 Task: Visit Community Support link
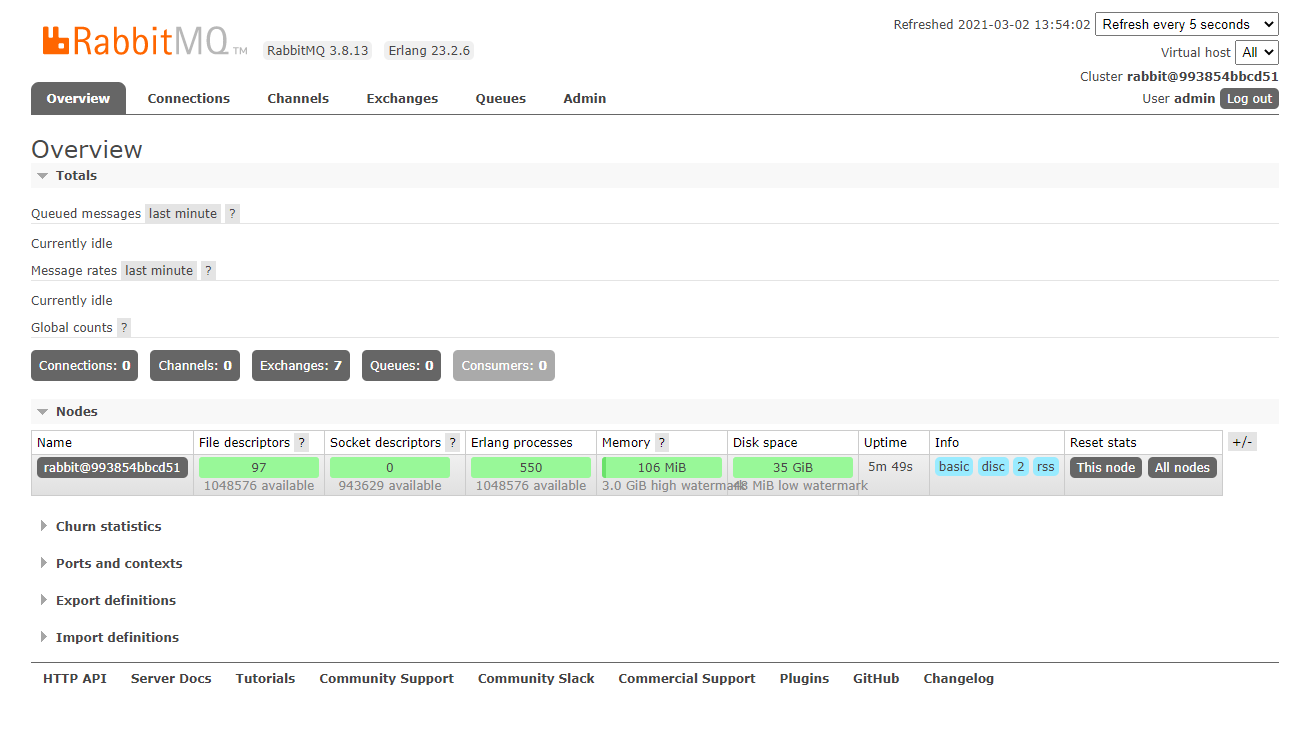(x=386, y=678)
